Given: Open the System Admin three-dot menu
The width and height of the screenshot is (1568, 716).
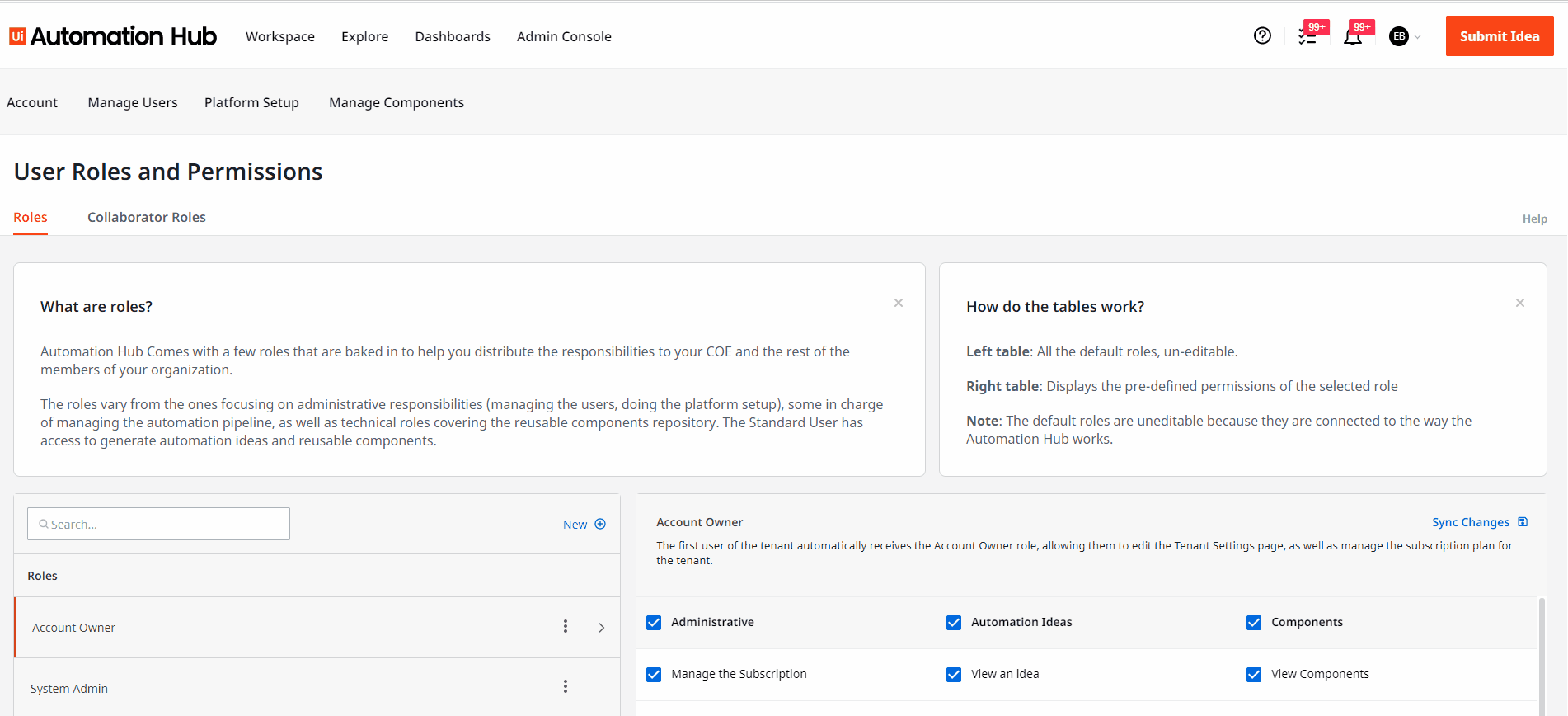Looking at the screenshot, I should tap(566, 686).
